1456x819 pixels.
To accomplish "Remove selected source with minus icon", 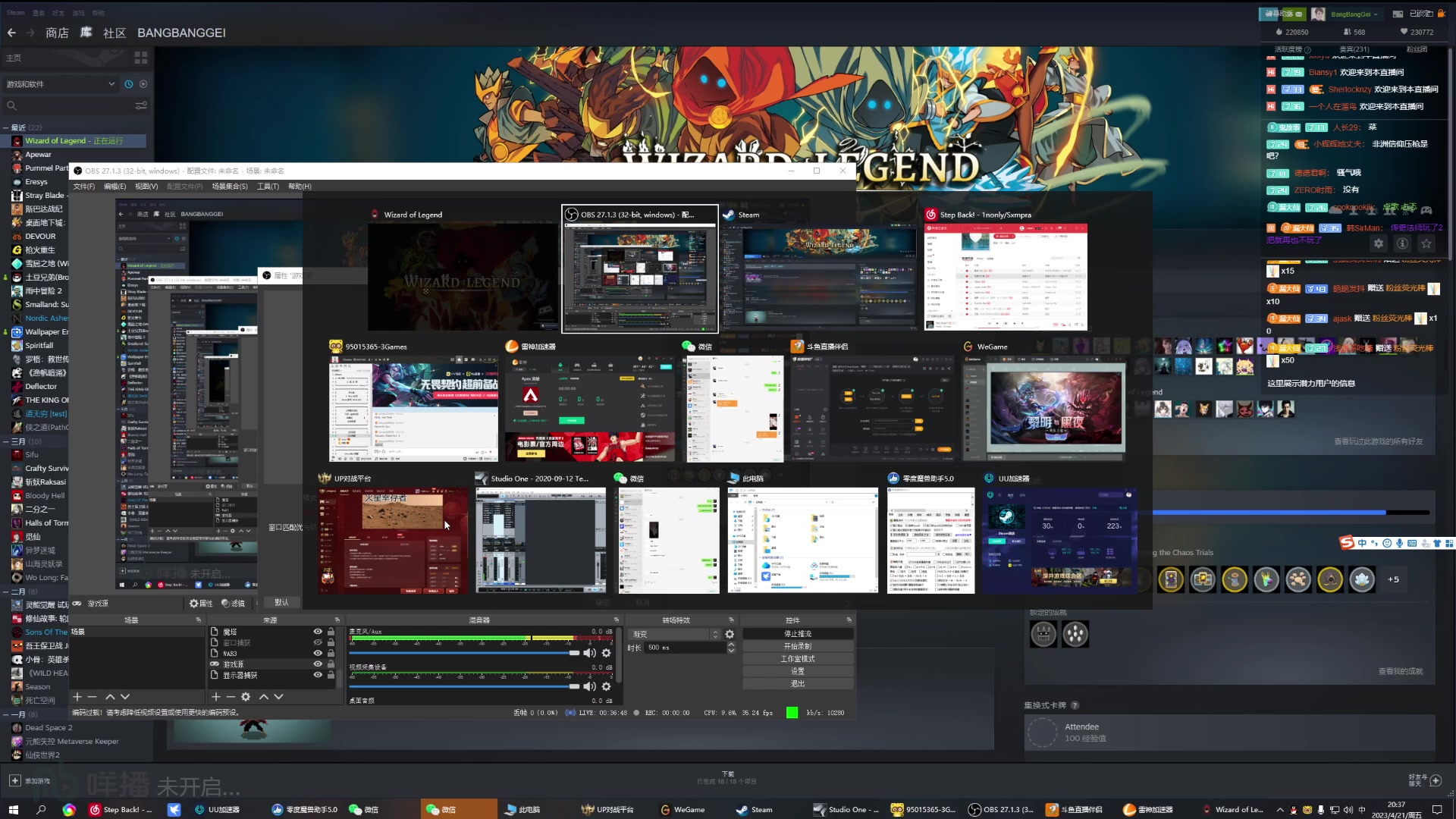I will (231, 697).
